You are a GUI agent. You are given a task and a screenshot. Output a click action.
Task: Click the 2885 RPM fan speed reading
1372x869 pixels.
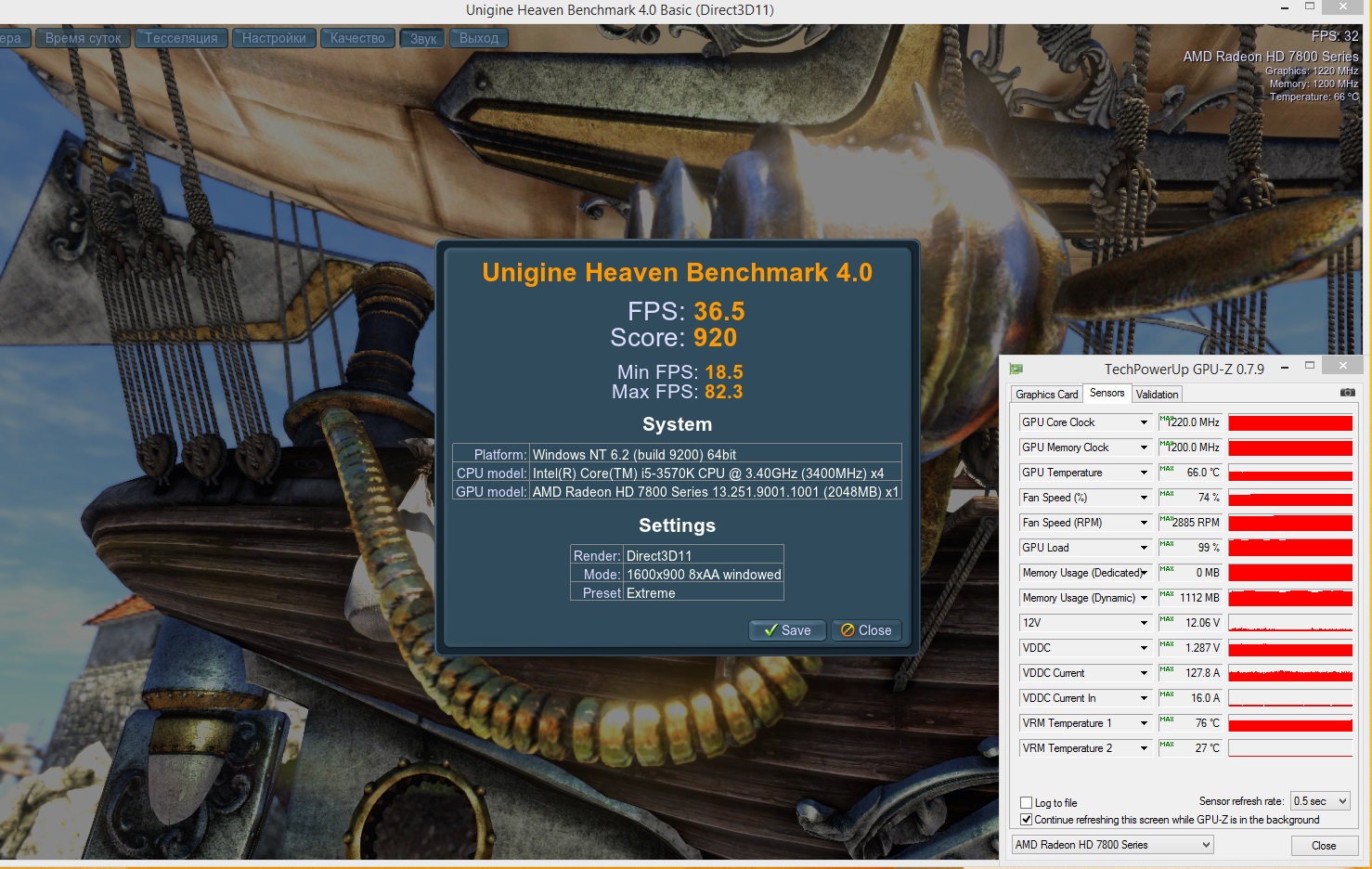pyautogui.click(x=1190, y=523)
